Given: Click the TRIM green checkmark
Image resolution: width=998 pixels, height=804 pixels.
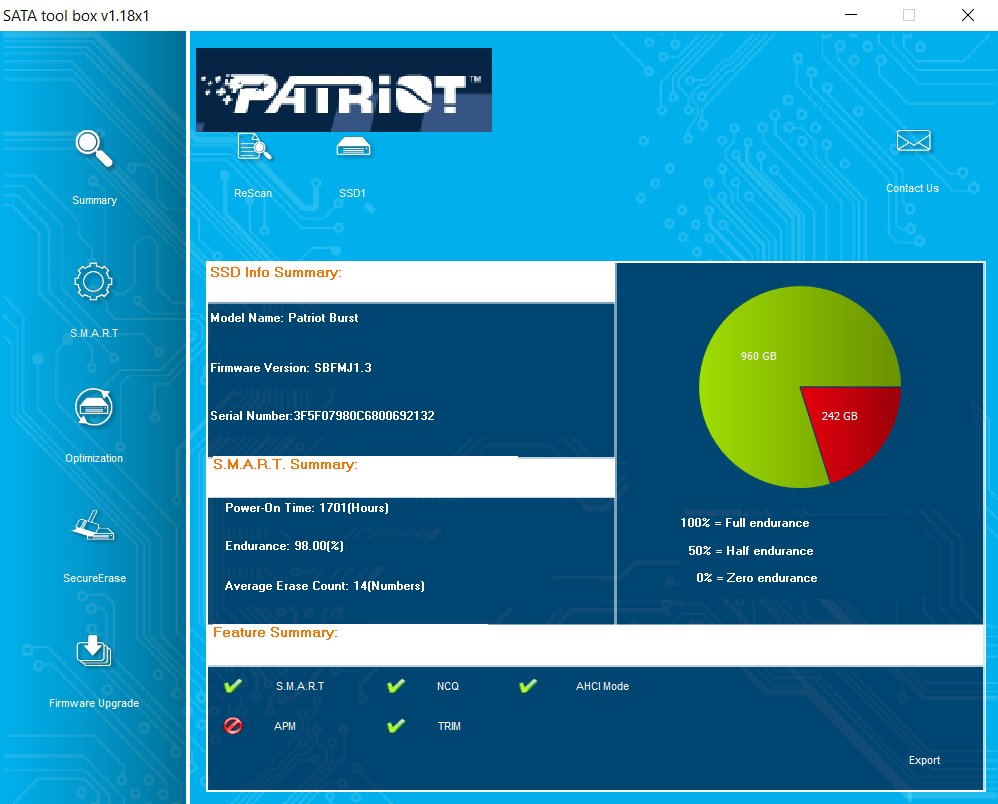Looking at the screenshot, I should click(396, 726).
